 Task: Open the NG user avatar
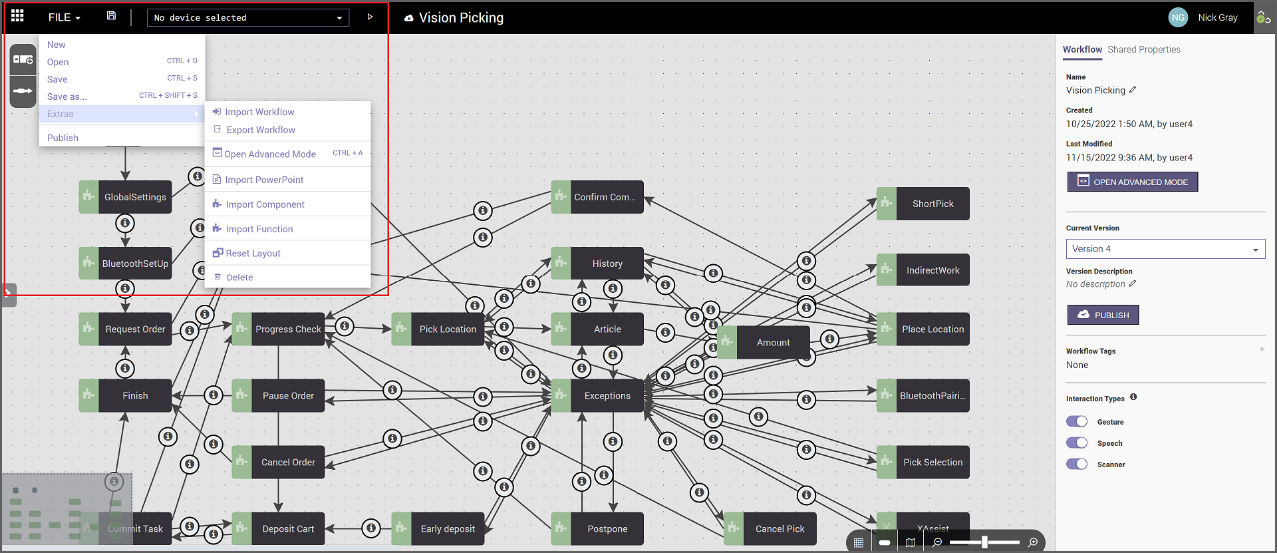tap(1179, 17)
